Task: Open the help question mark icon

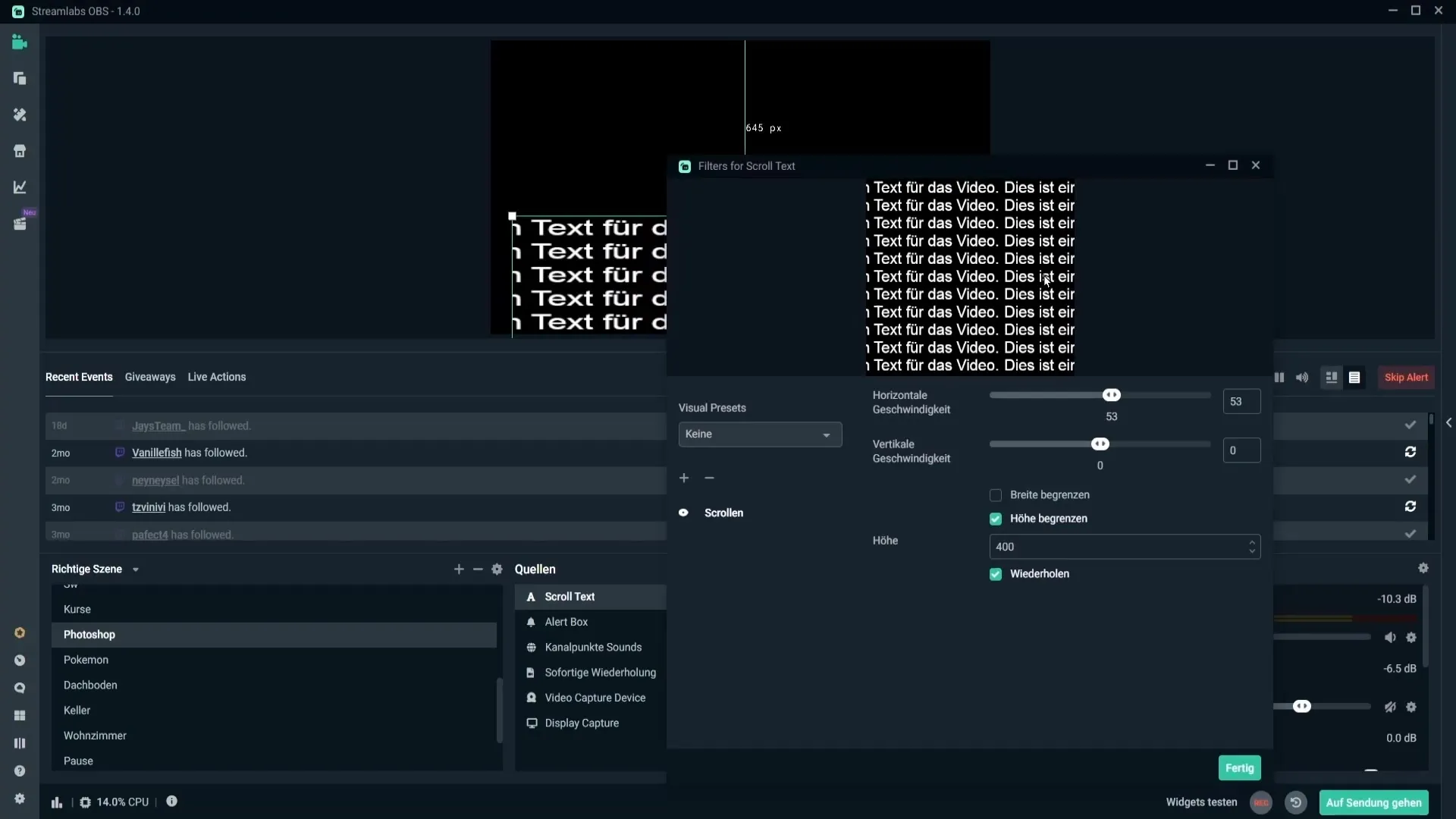Action: [20, 771]
